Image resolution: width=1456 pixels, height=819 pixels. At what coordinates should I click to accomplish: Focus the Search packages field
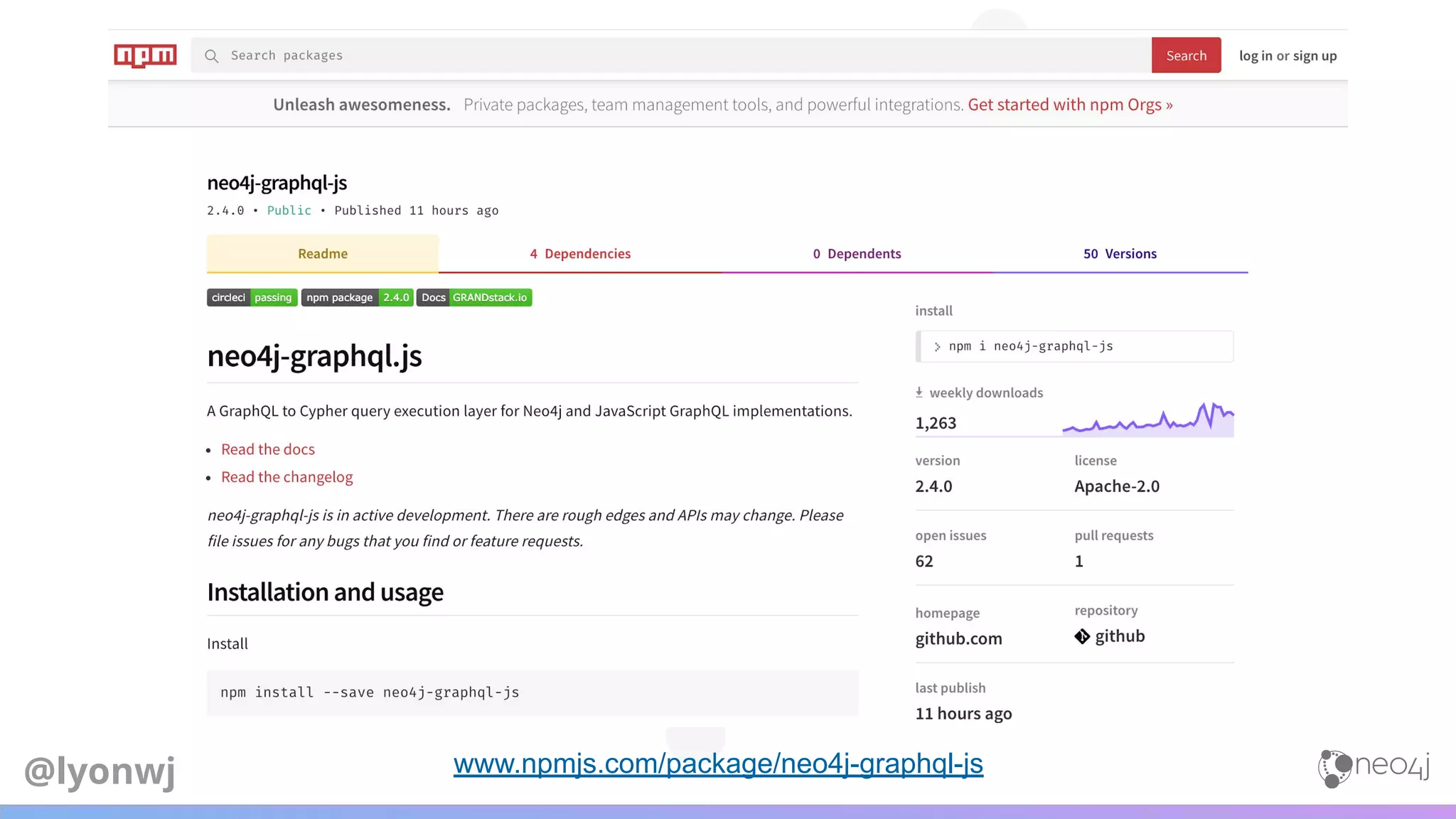click(x=670, y=55)
